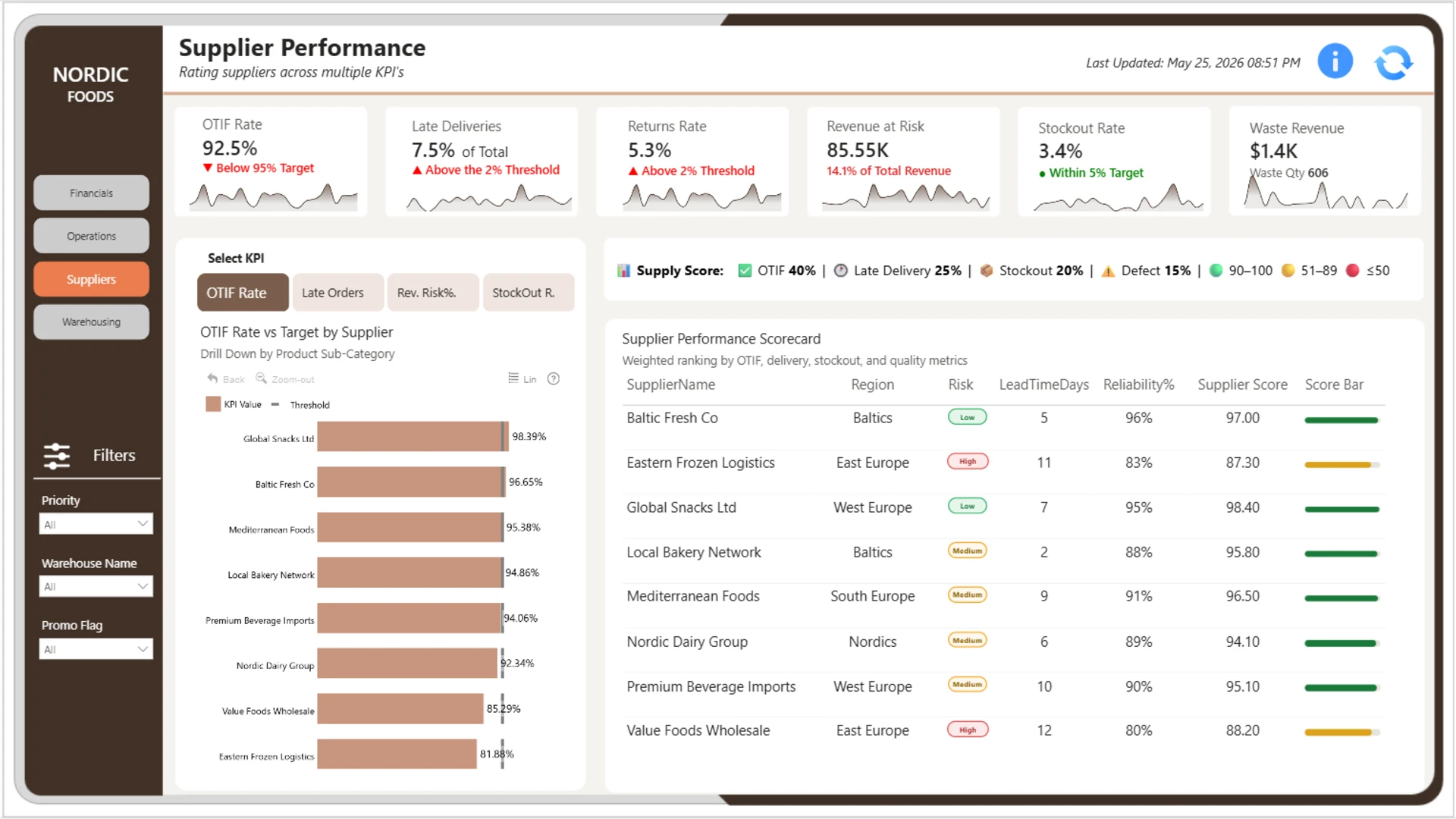
Task: Click the yellow 51–89 score legend dot
Action: (x=1288, y=271)
